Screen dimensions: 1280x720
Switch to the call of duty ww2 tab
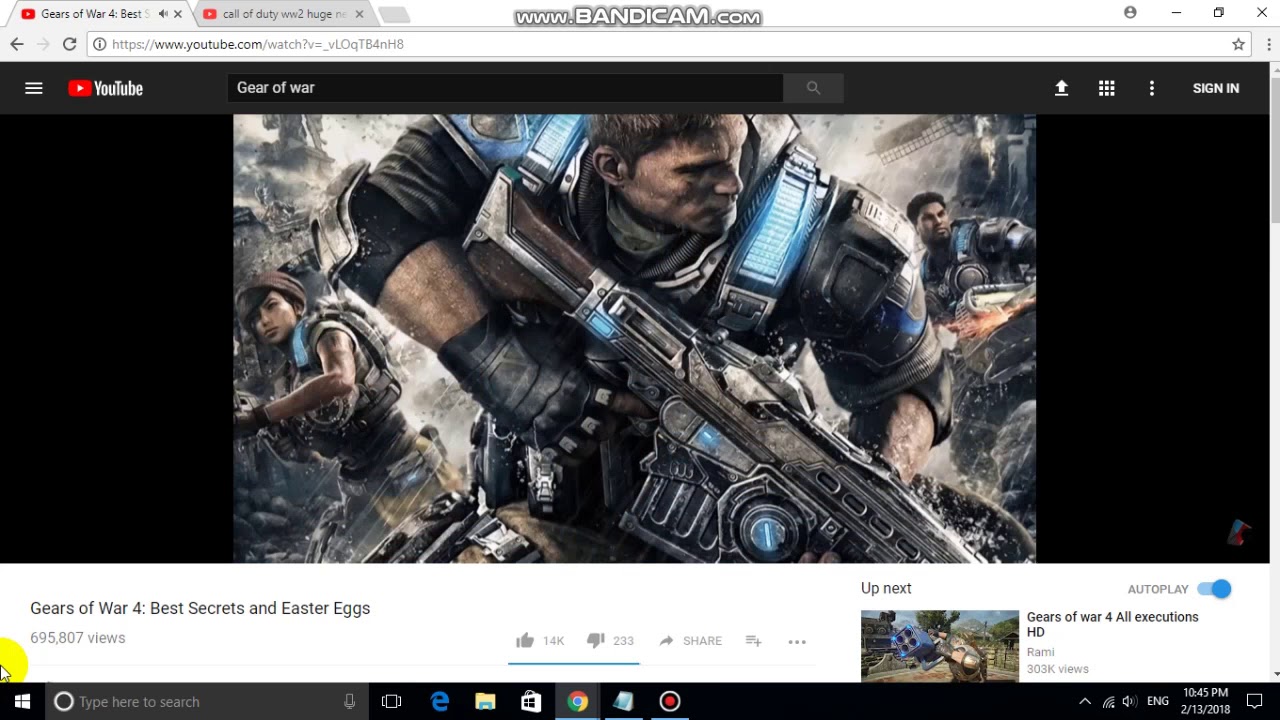283,14
